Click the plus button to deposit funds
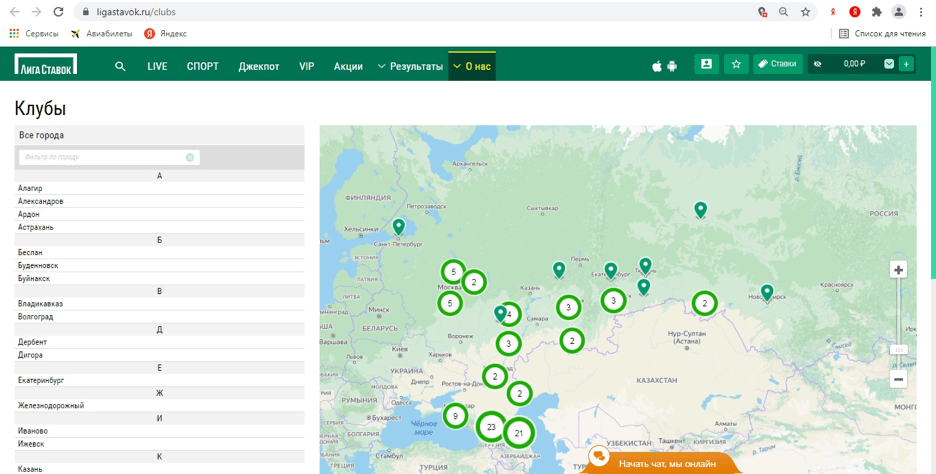 (906, 64)
